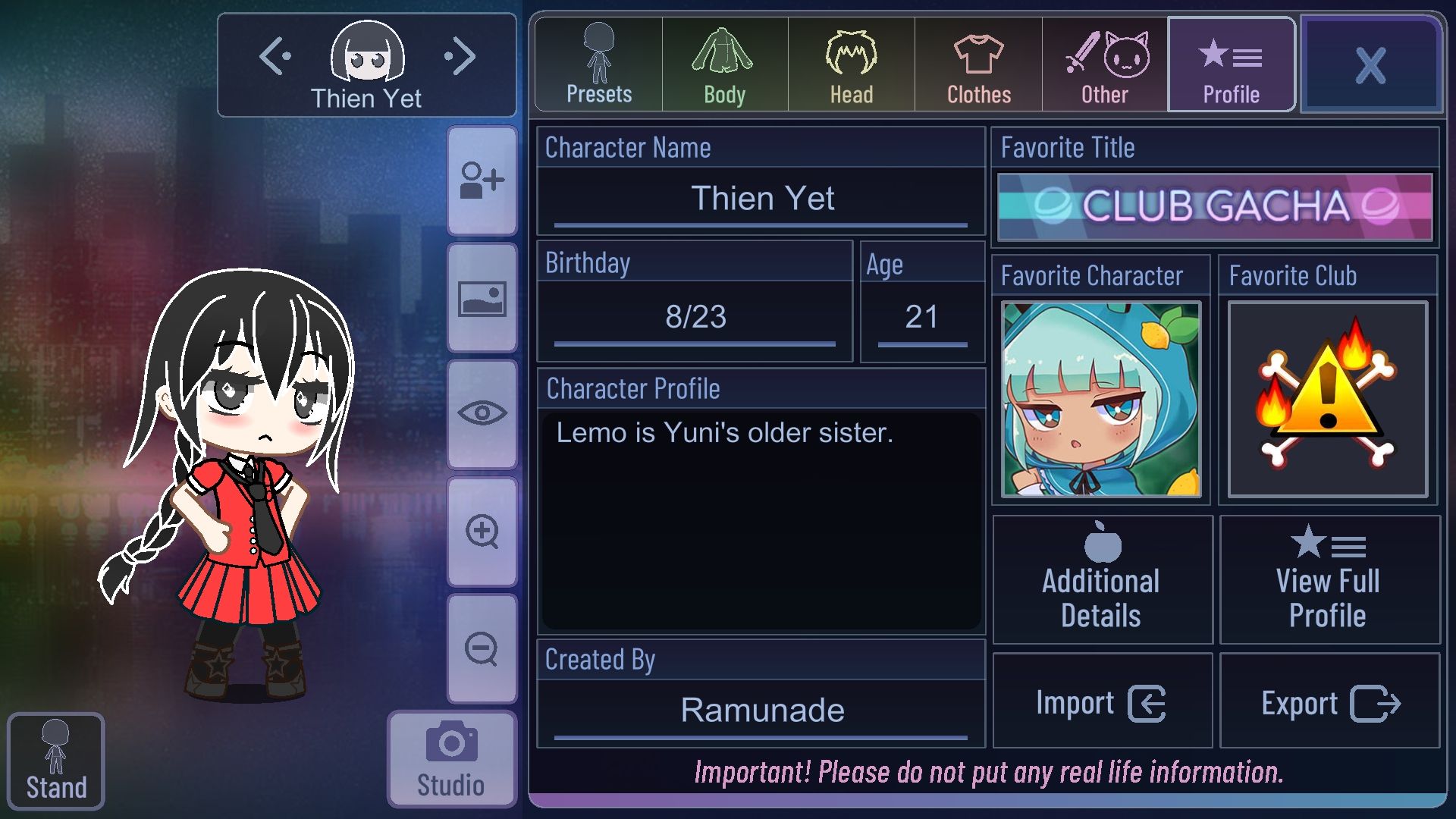Viewport: 1456px width, 819px height.
Task: Edit the Character Name field
Action: [761, 199]
